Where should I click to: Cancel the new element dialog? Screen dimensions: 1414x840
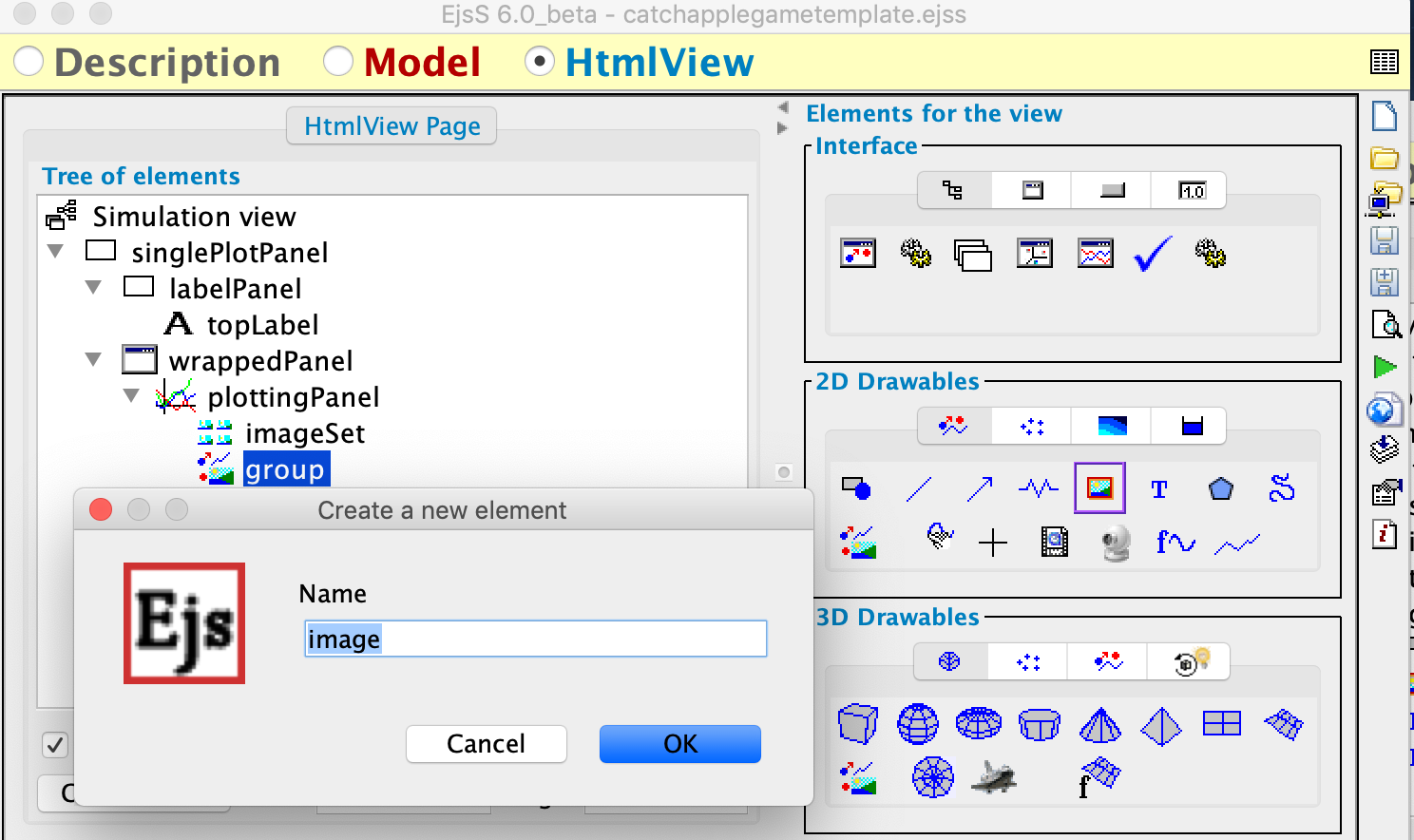coord(486,744)
